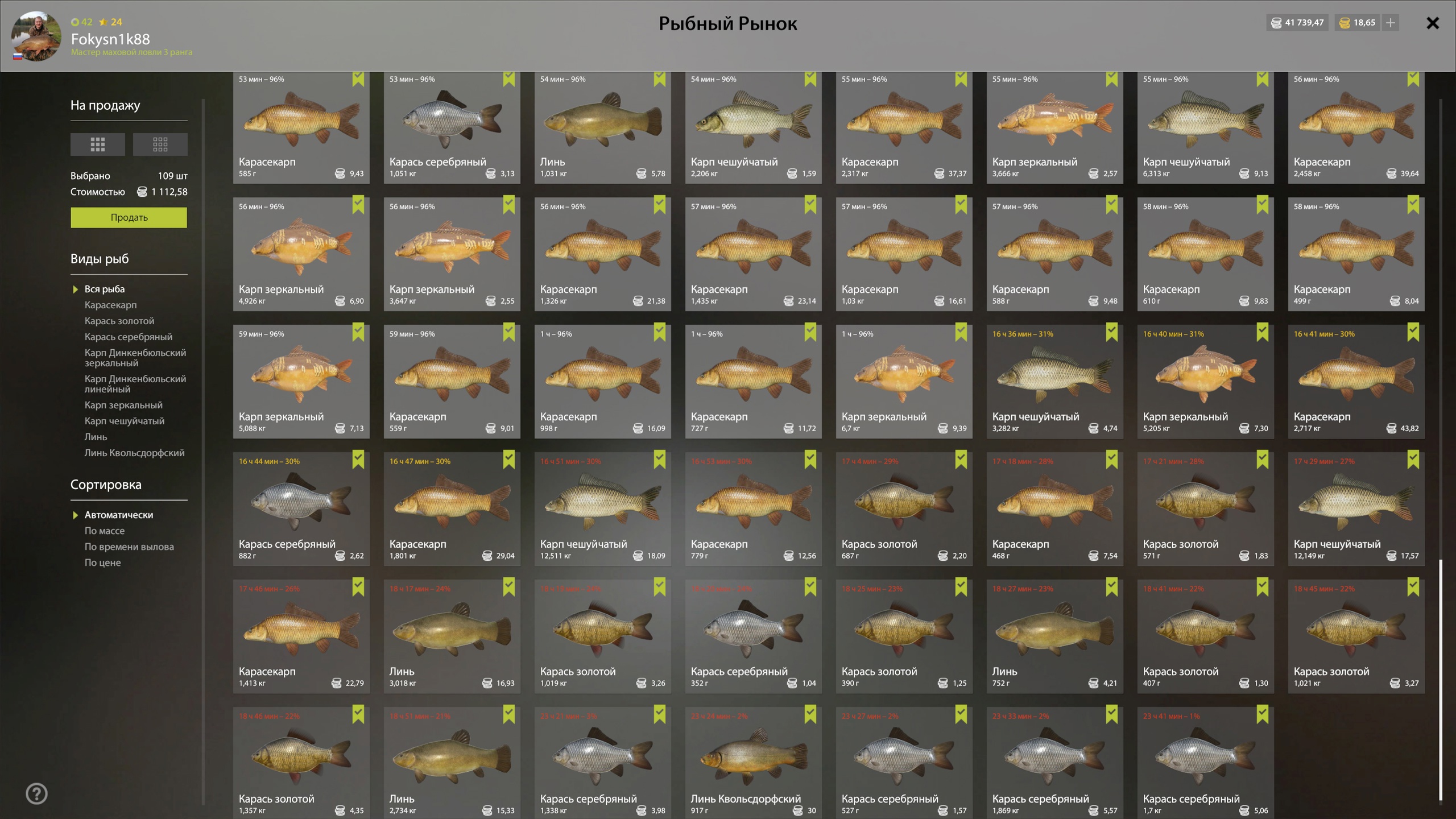
Task: Open Fokysn1k88 player avatar
Action: pos(36,36)
